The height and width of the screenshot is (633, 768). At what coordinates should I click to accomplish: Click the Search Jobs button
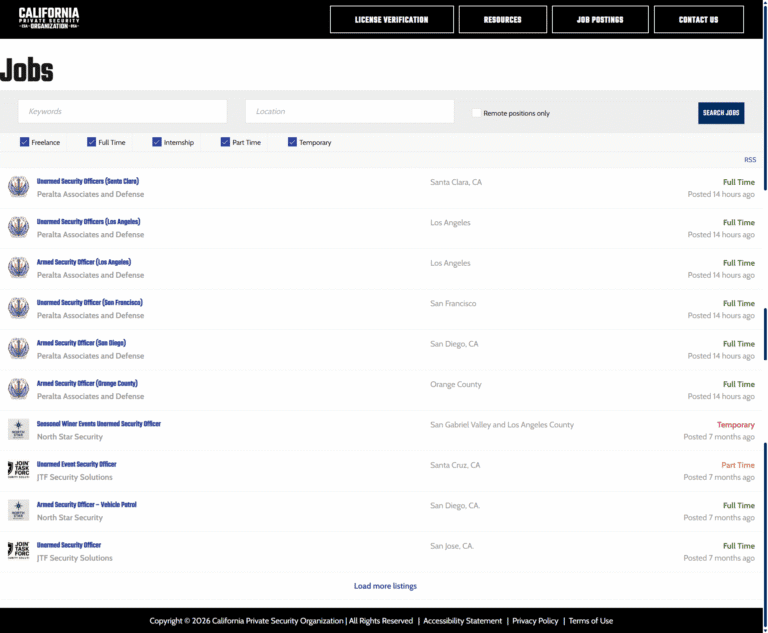pyautogui.click(x=721, y=113)
